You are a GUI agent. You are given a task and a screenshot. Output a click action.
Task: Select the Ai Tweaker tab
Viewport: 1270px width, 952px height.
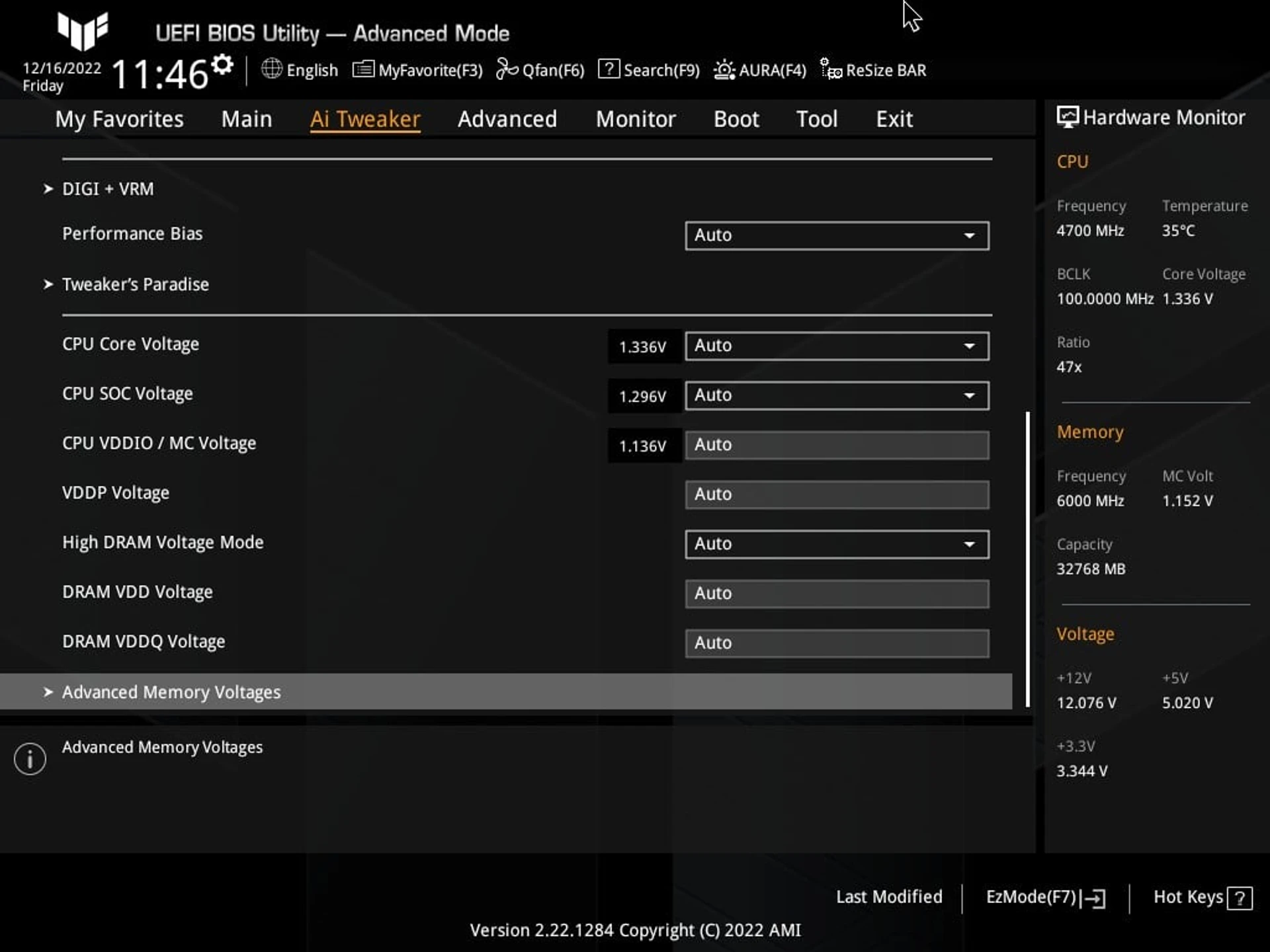[365, 119]
